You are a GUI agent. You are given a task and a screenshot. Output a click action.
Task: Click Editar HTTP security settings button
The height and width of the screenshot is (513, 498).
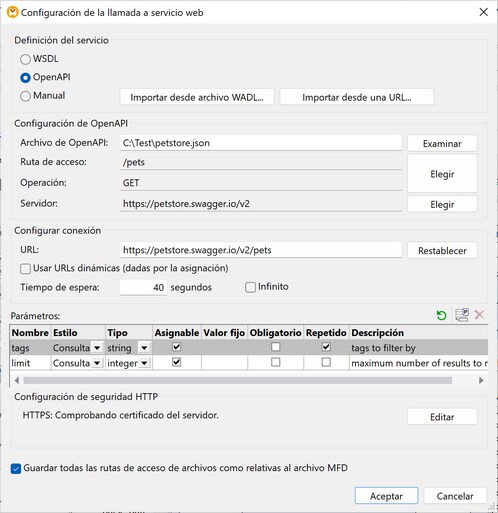pyautogui.click(x=442, y=417)
